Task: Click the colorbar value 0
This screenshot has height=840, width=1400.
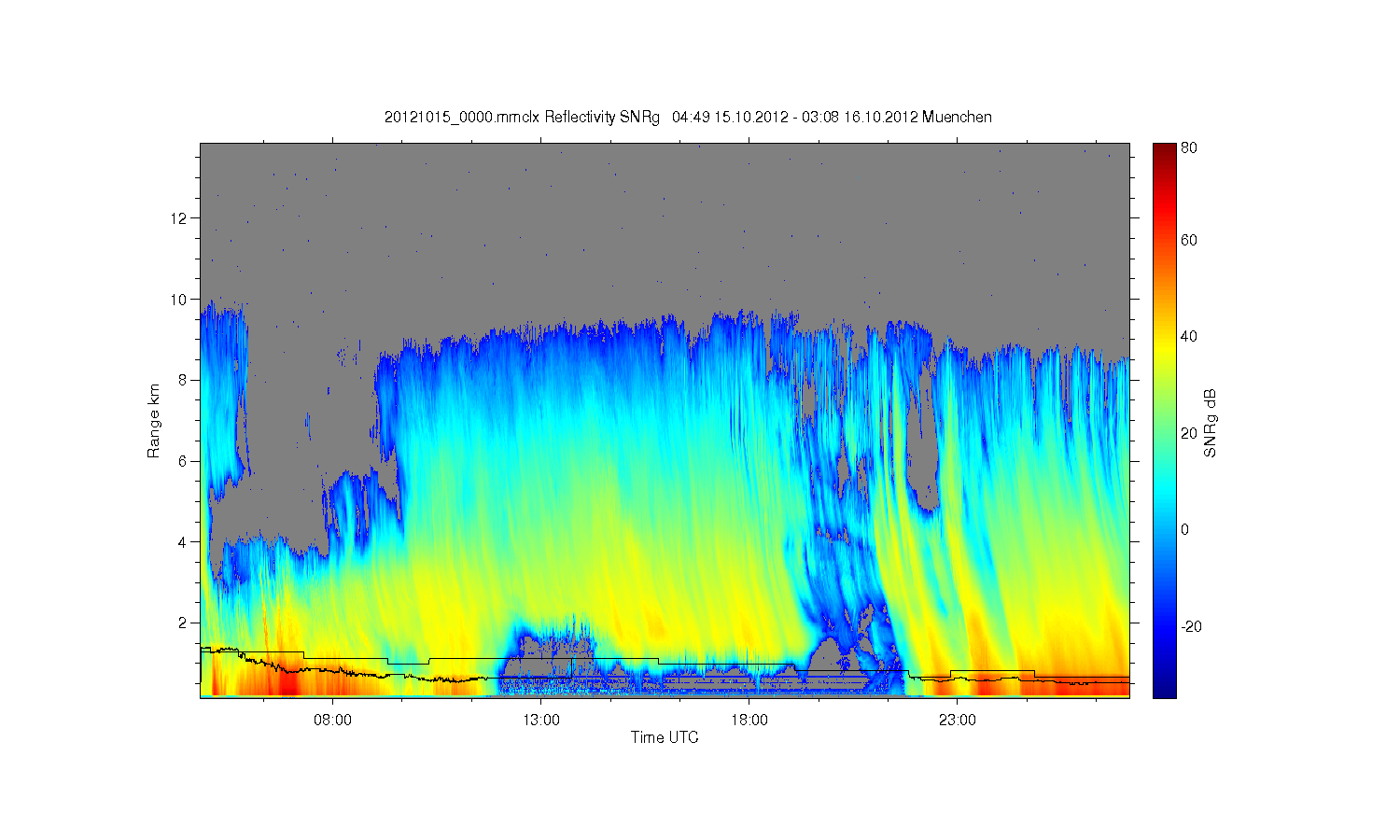Action: coord(1185,529)
